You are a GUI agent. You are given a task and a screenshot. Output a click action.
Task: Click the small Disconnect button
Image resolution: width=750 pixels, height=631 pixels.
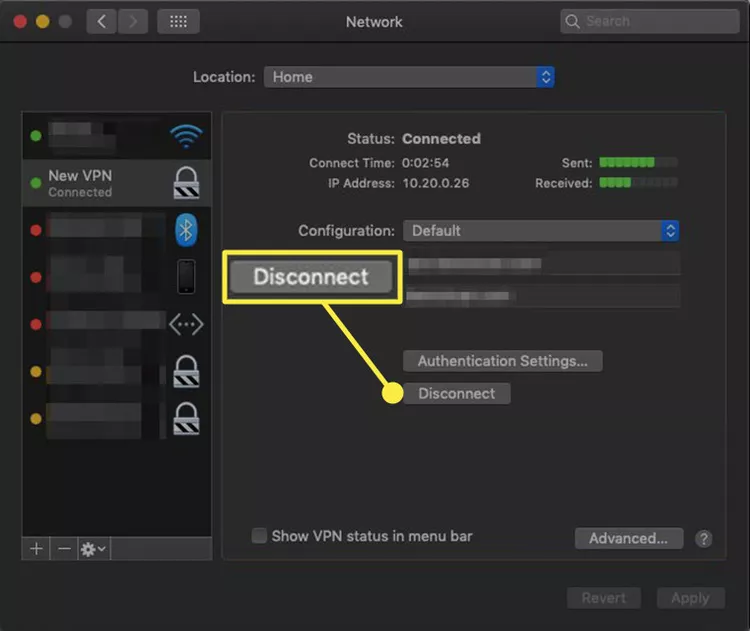(x=457, y=393)
